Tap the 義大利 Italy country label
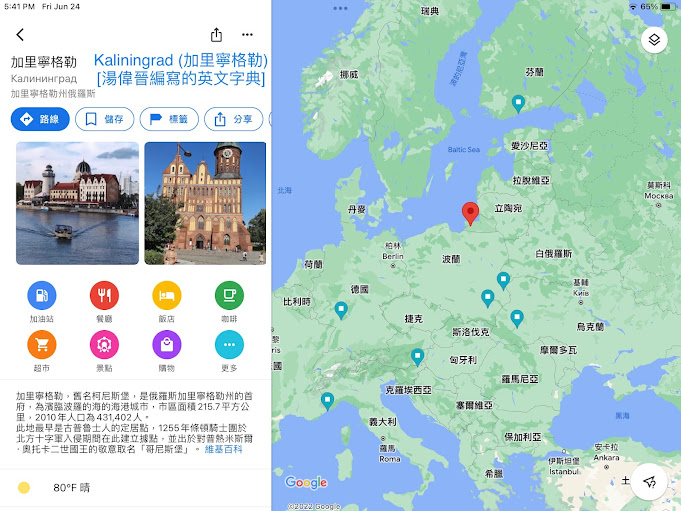 (x=383, y=422)
